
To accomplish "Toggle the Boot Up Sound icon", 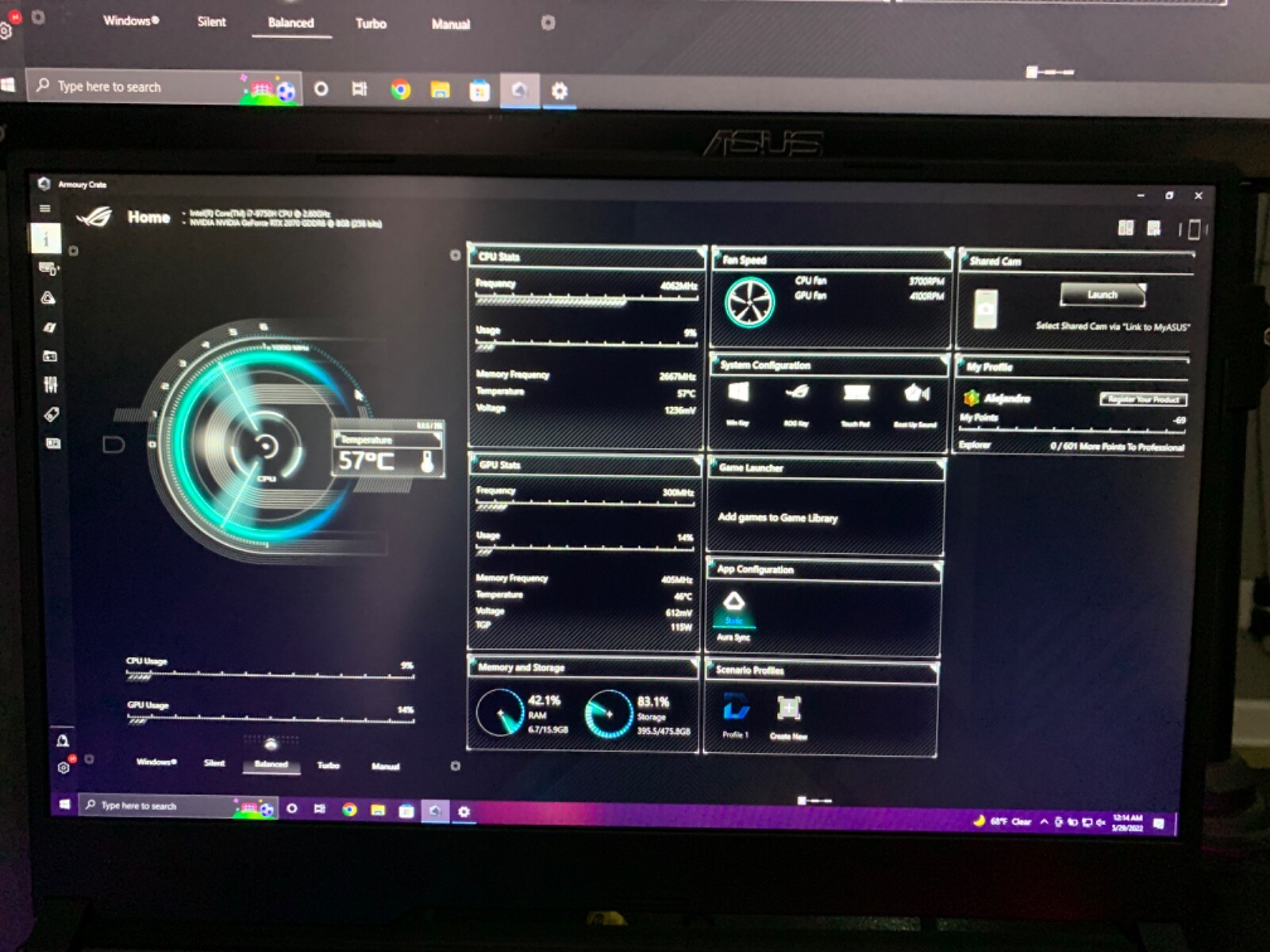I will pyautogui.click(x=916, y=393).
